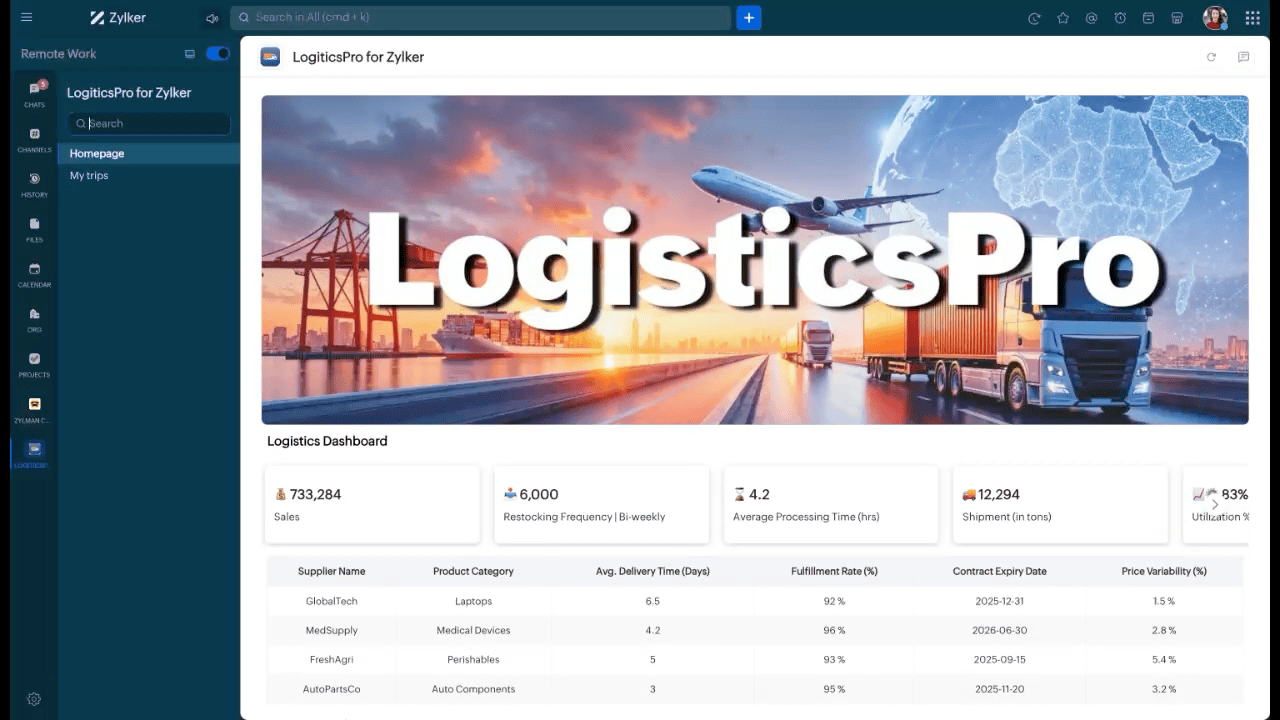
Task: Open the LogisticsPro app in sidebar
Action: (x=35, y=455)
